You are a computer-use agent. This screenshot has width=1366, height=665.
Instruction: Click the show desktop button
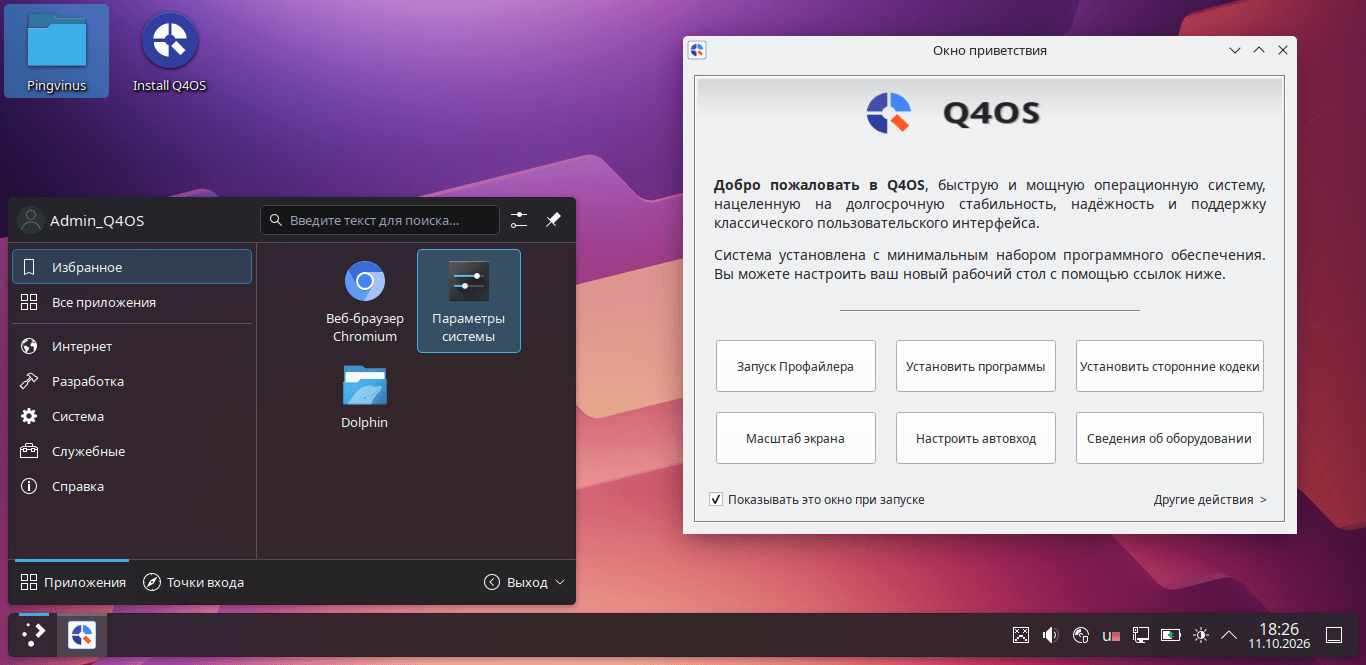1333,634
